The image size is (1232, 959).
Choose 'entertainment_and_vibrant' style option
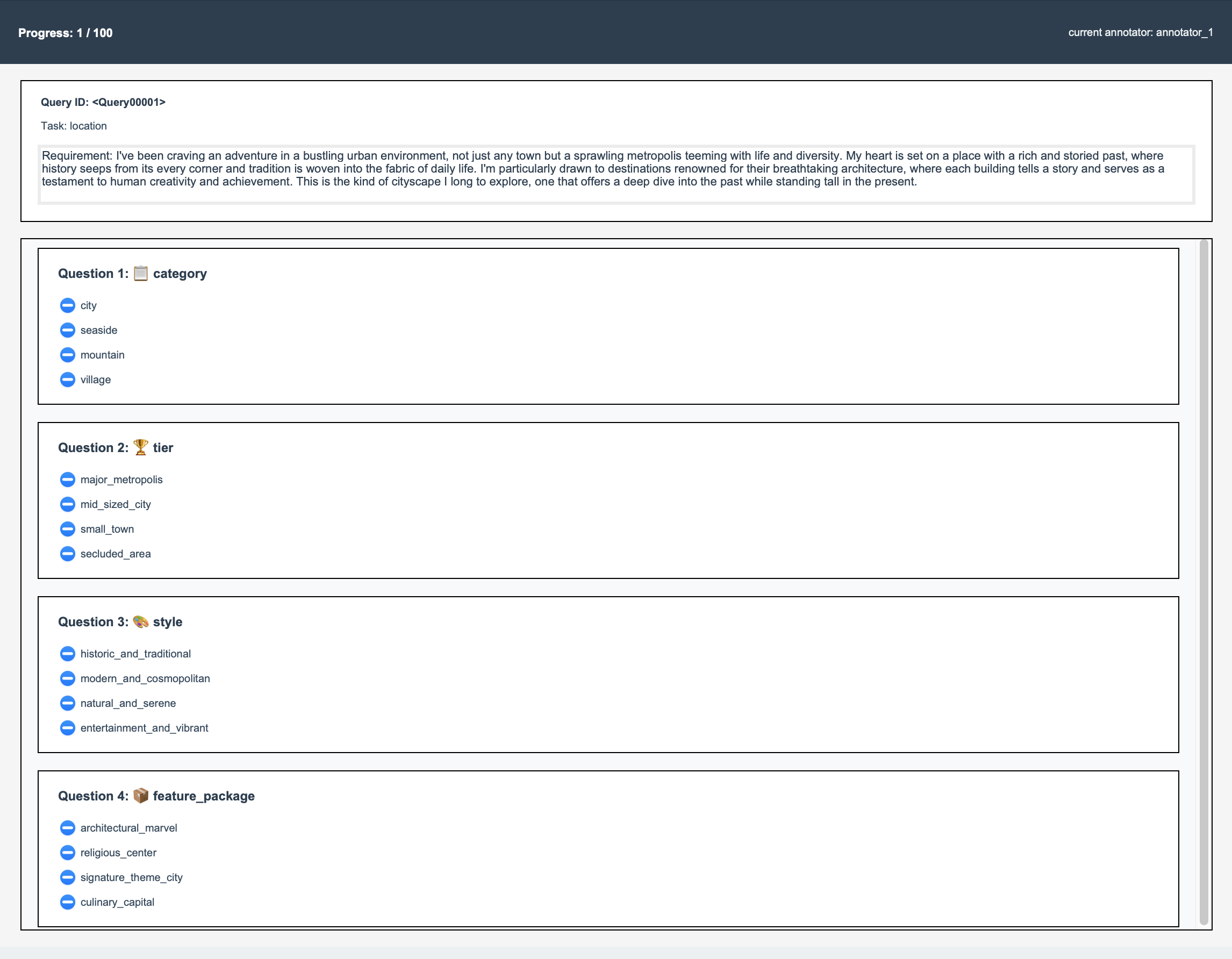(67, 728)
